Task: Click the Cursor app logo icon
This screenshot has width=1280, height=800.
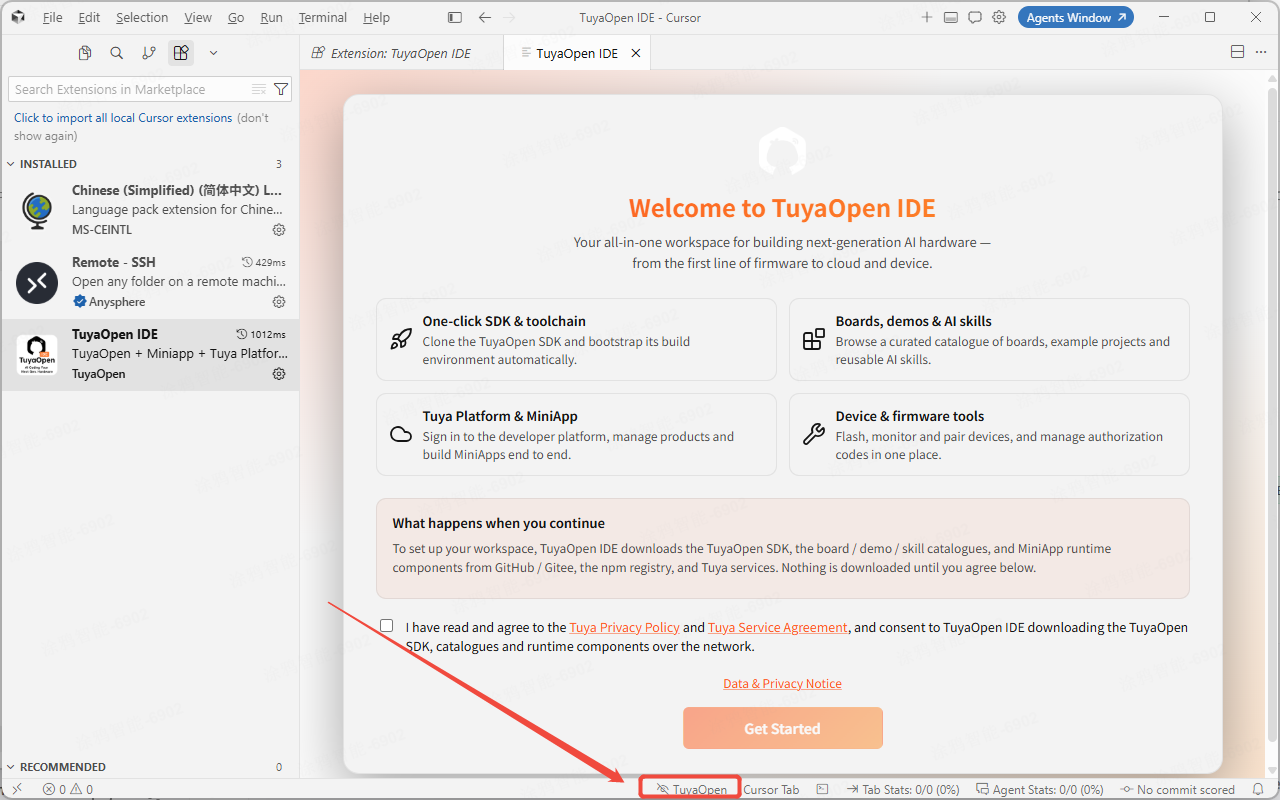Action: click(18, 18)
